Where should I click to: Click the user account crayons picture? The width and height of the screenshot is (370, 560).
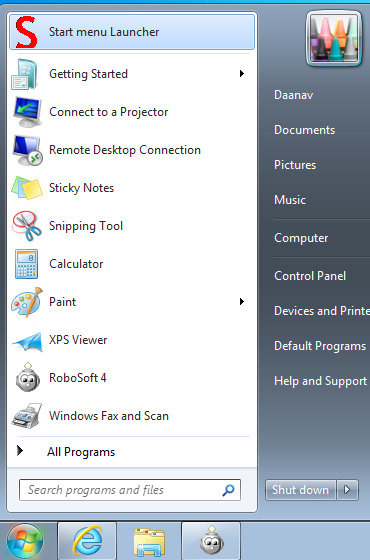334,38
